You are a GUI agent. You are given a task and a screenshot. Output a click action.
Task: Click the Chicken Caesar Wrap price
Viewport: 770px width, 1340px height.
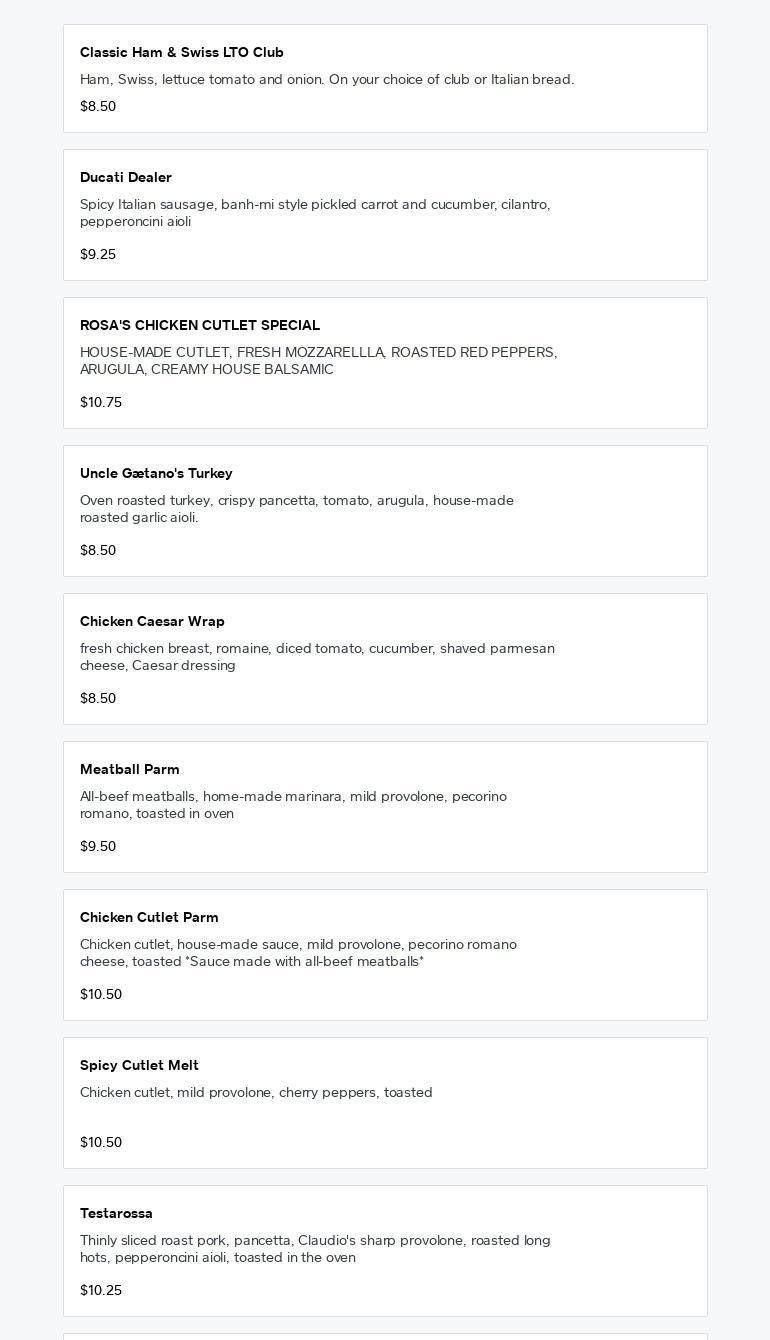(98, 698)
